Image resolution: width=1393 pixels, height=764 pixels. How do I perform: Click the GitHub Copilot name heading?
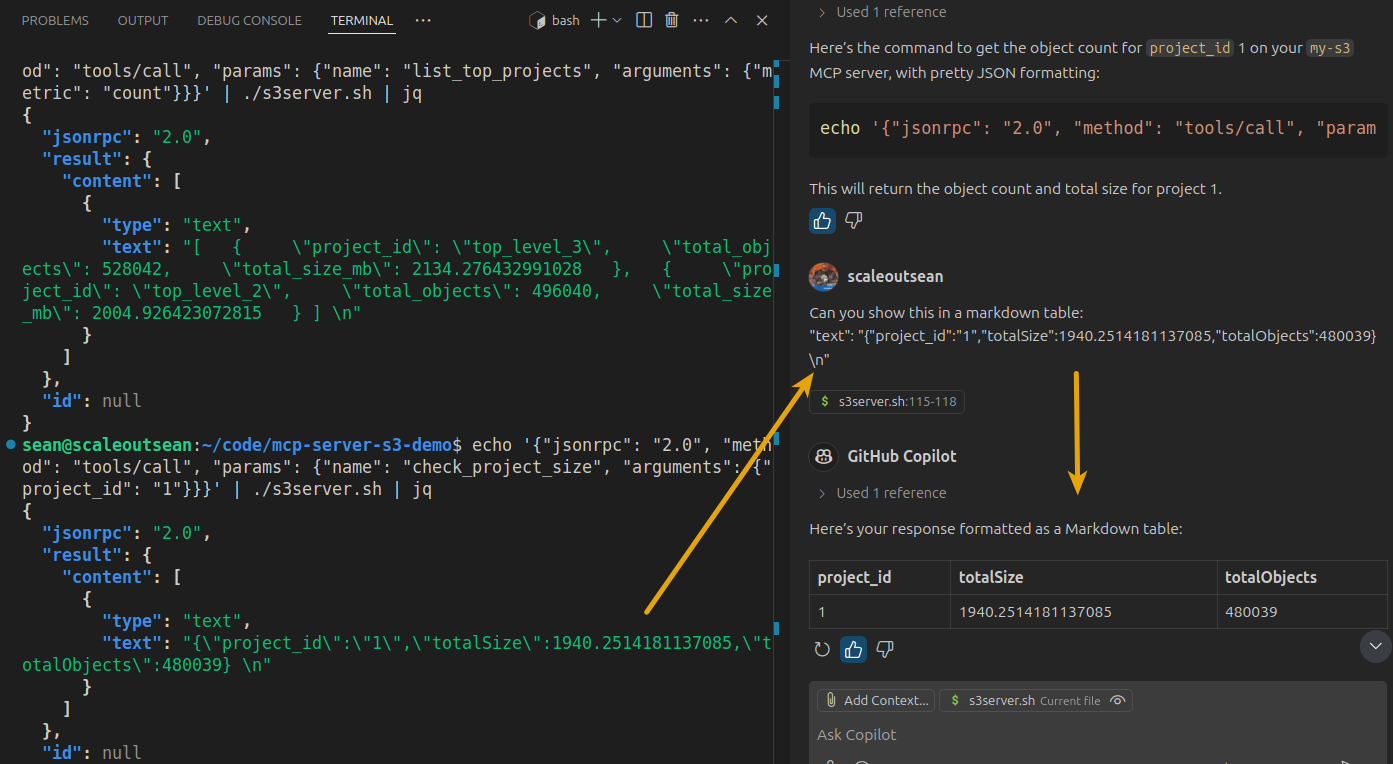pos(902,456)
